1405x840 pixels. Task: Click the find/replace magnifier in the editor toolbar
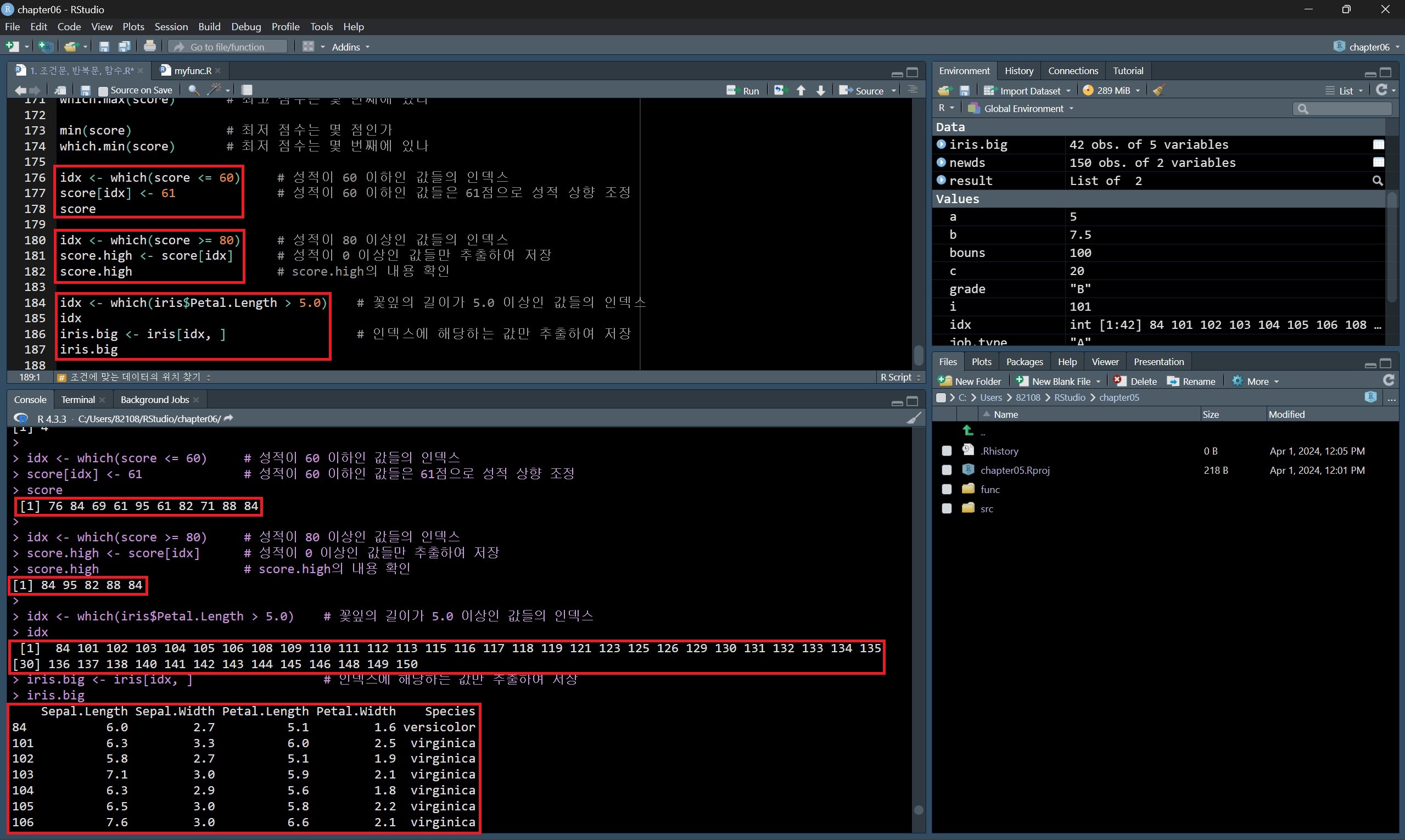(x=193, y=90)
